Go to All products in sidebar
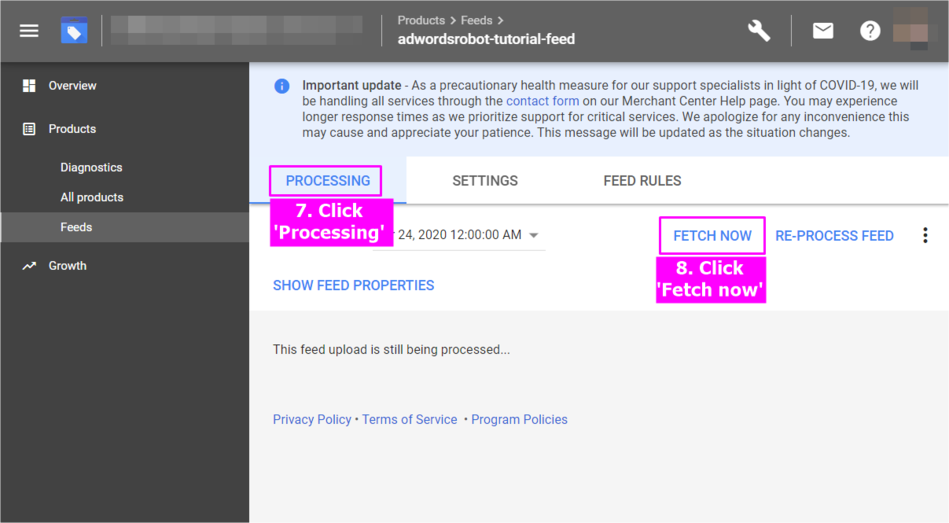 coord(92,197)
